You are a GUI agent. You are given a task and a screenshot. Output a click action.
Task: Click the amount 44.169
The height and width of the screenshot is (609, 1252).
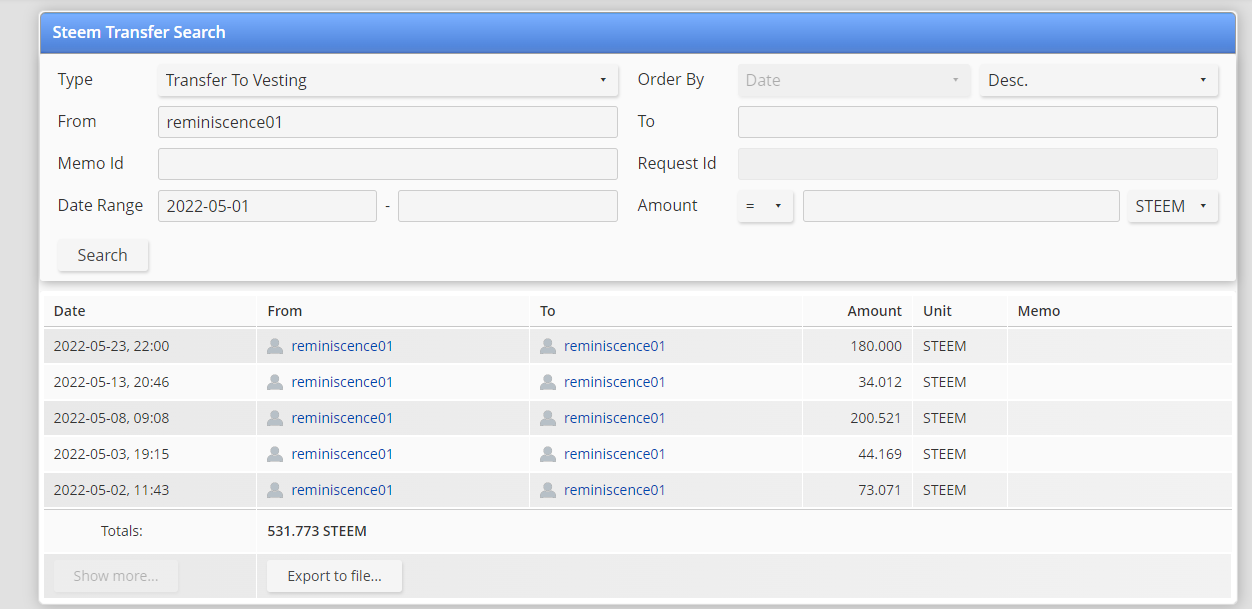coord(880,454)
